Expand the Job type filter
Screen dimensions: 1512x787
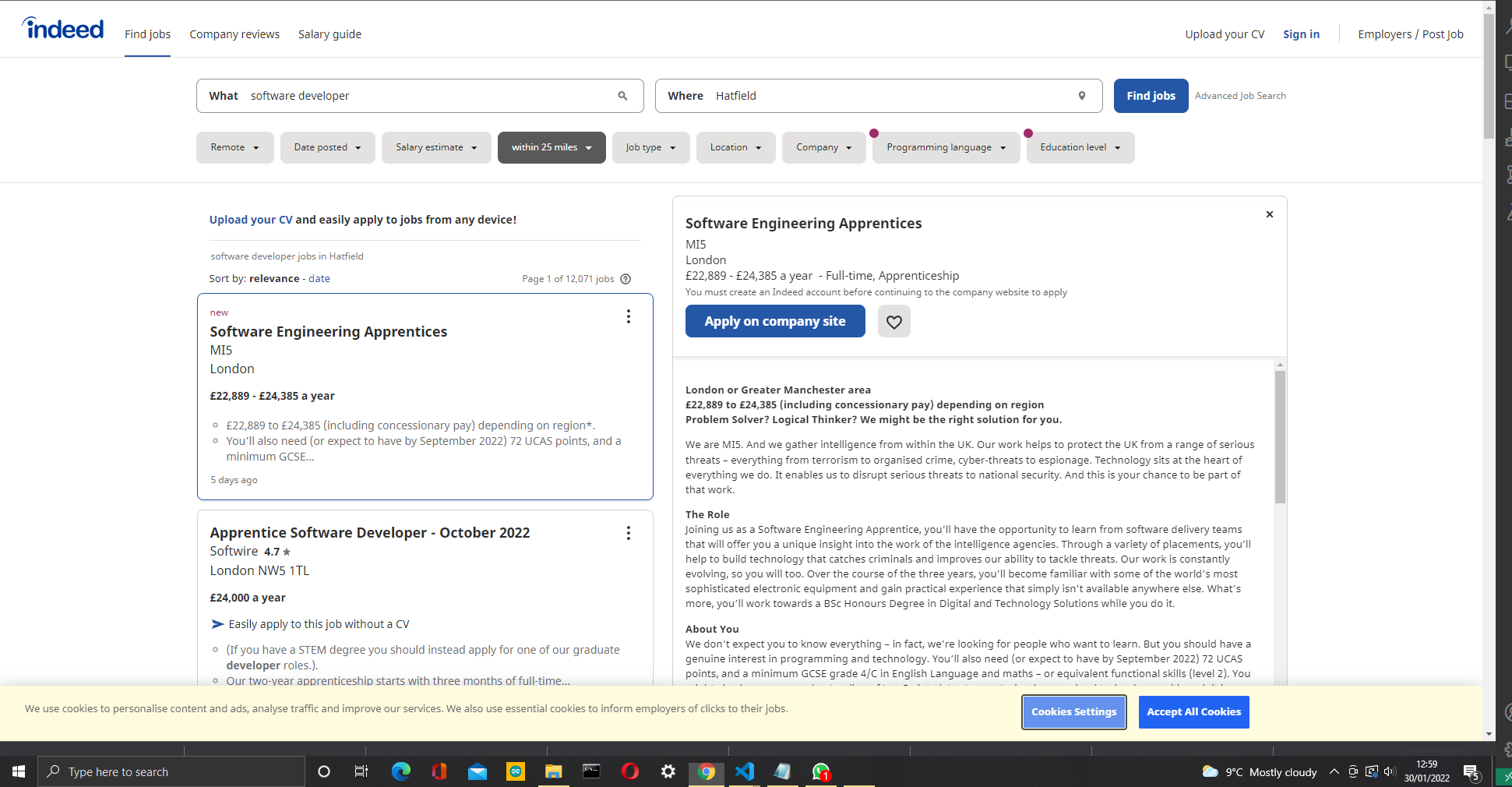click(x=650, y=147)
